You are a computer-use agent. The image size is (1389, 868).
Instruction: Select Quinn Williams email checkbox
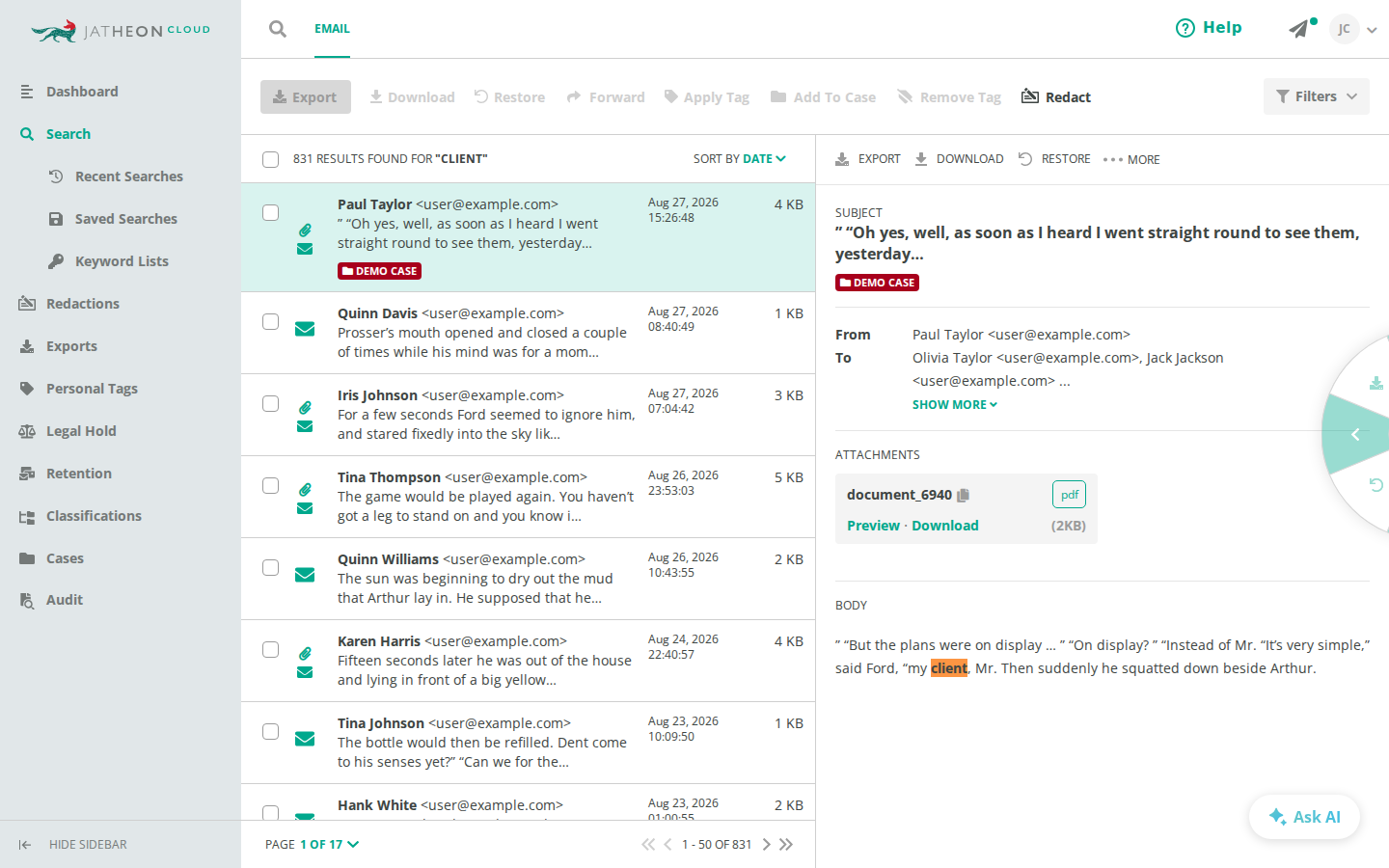click(271, 567)
